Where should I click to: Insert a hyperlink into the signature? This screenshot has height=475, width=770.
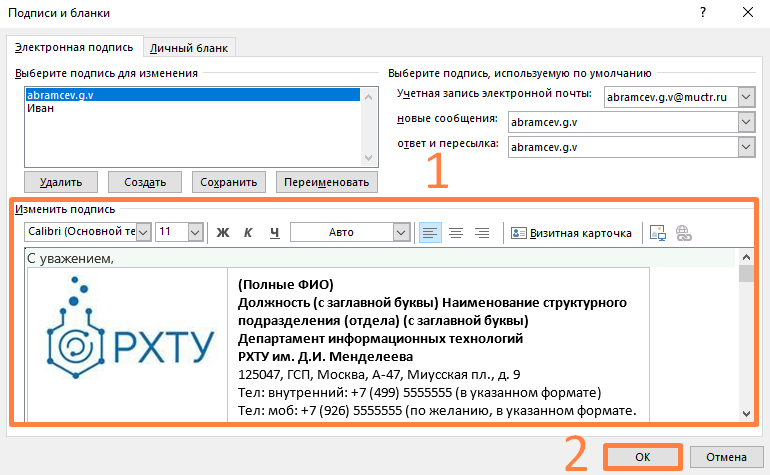coord(684,232)
